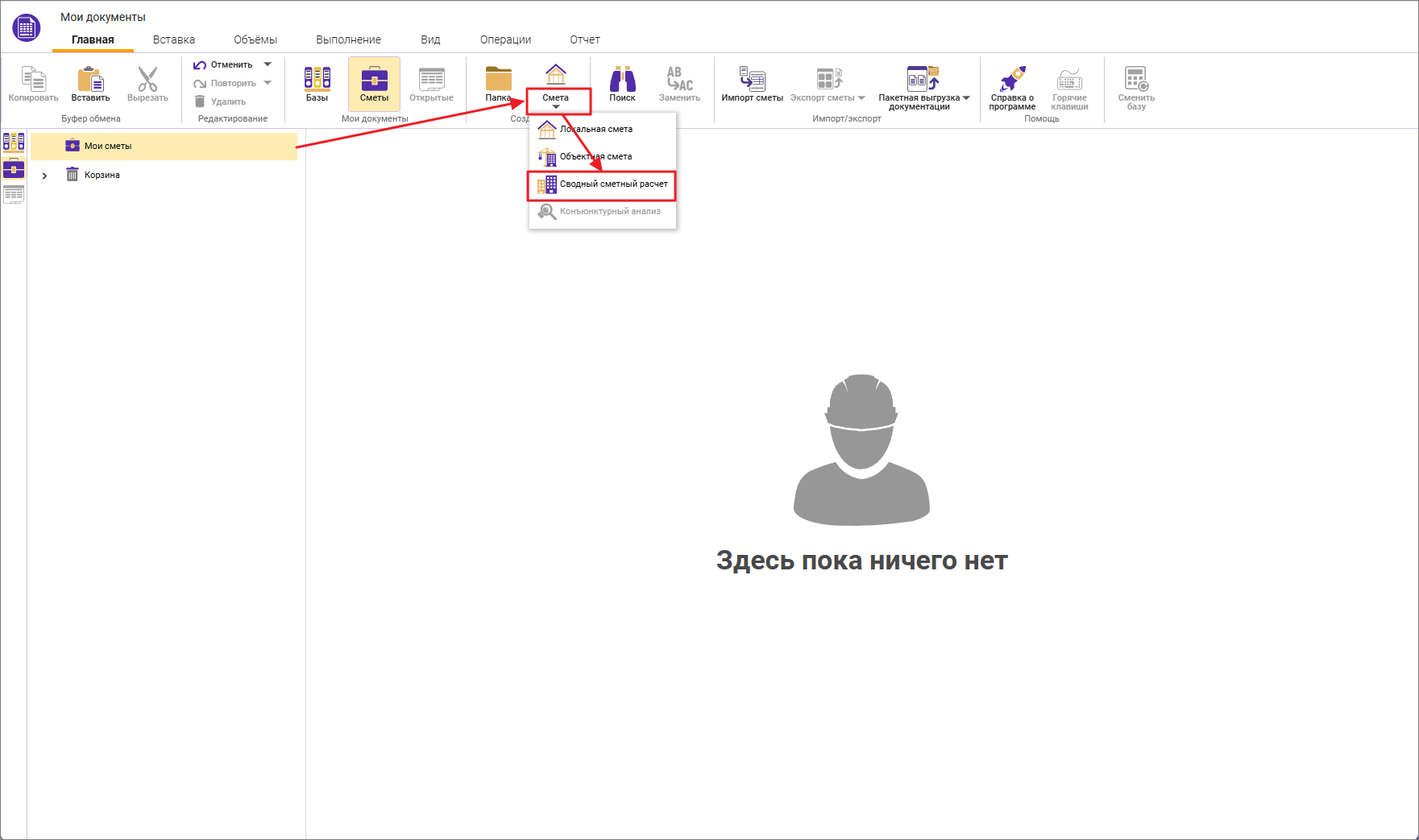
Task: Click the briefcase icon in left sidebar
Action: (x=14, y=168)
